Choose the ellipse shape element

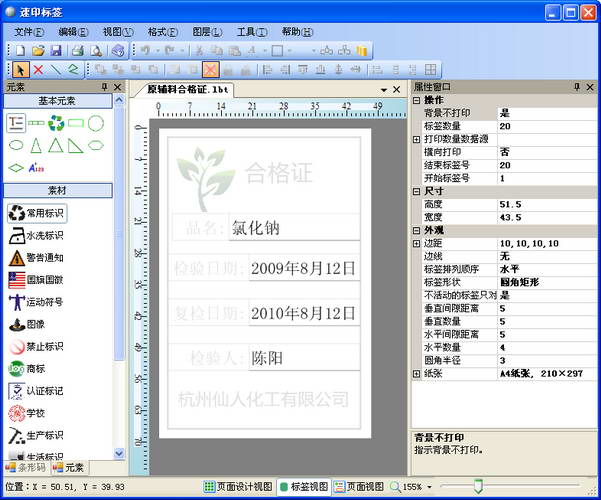pyautogui.click(x=16, y=145)
